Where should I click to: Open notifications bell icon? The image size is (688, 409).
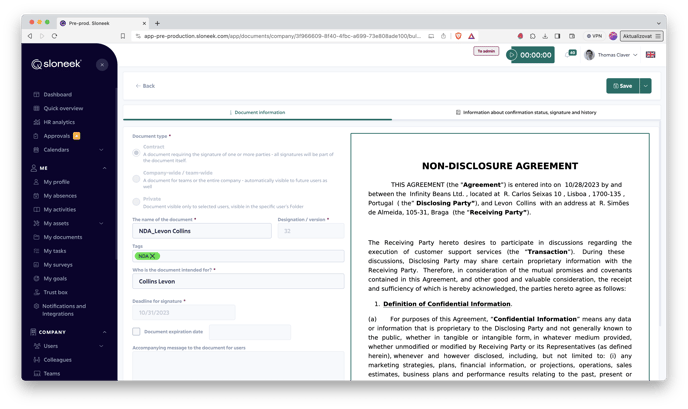(x=569, y=54)
